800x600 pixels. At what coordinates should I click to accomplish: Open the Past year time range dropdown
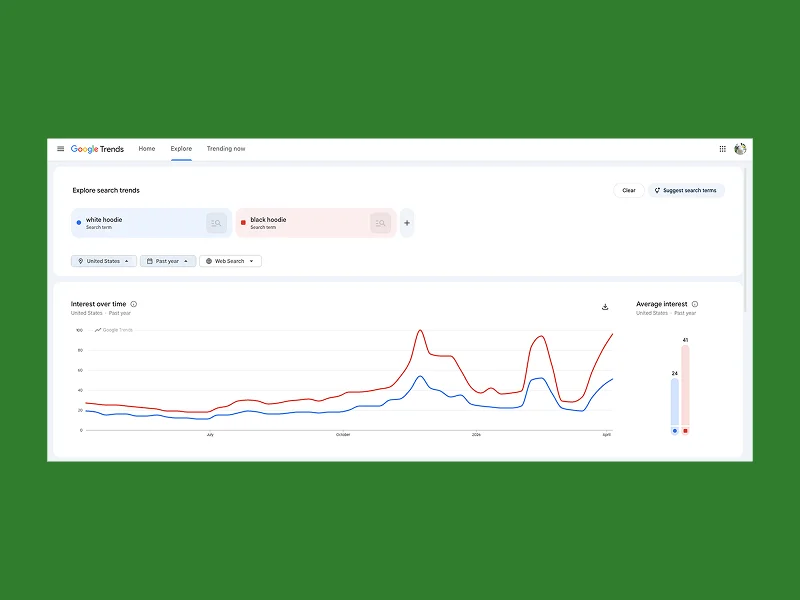(x=168, y=261)
